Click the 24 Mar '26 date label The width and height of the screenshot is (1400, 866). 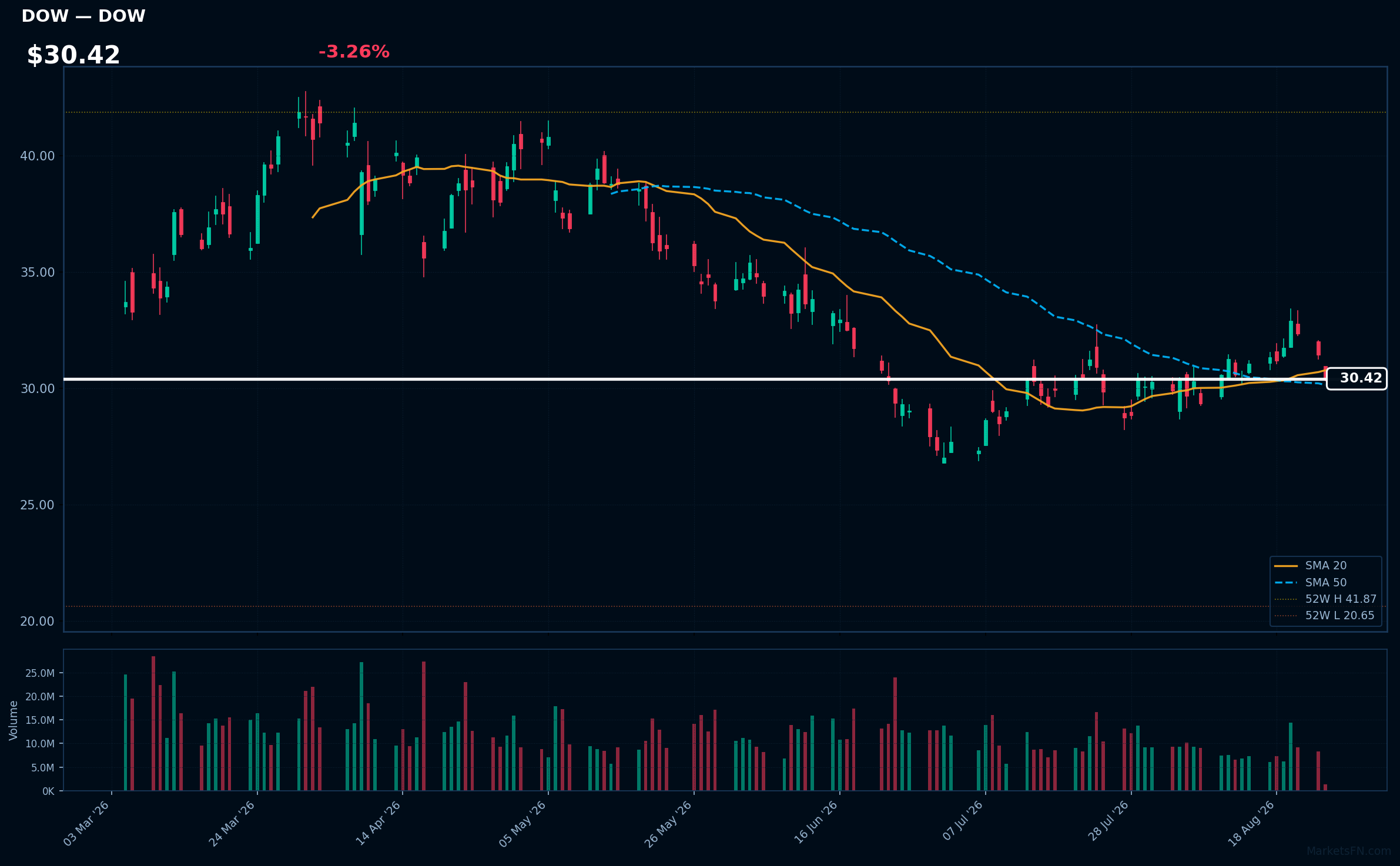[232, 823]
